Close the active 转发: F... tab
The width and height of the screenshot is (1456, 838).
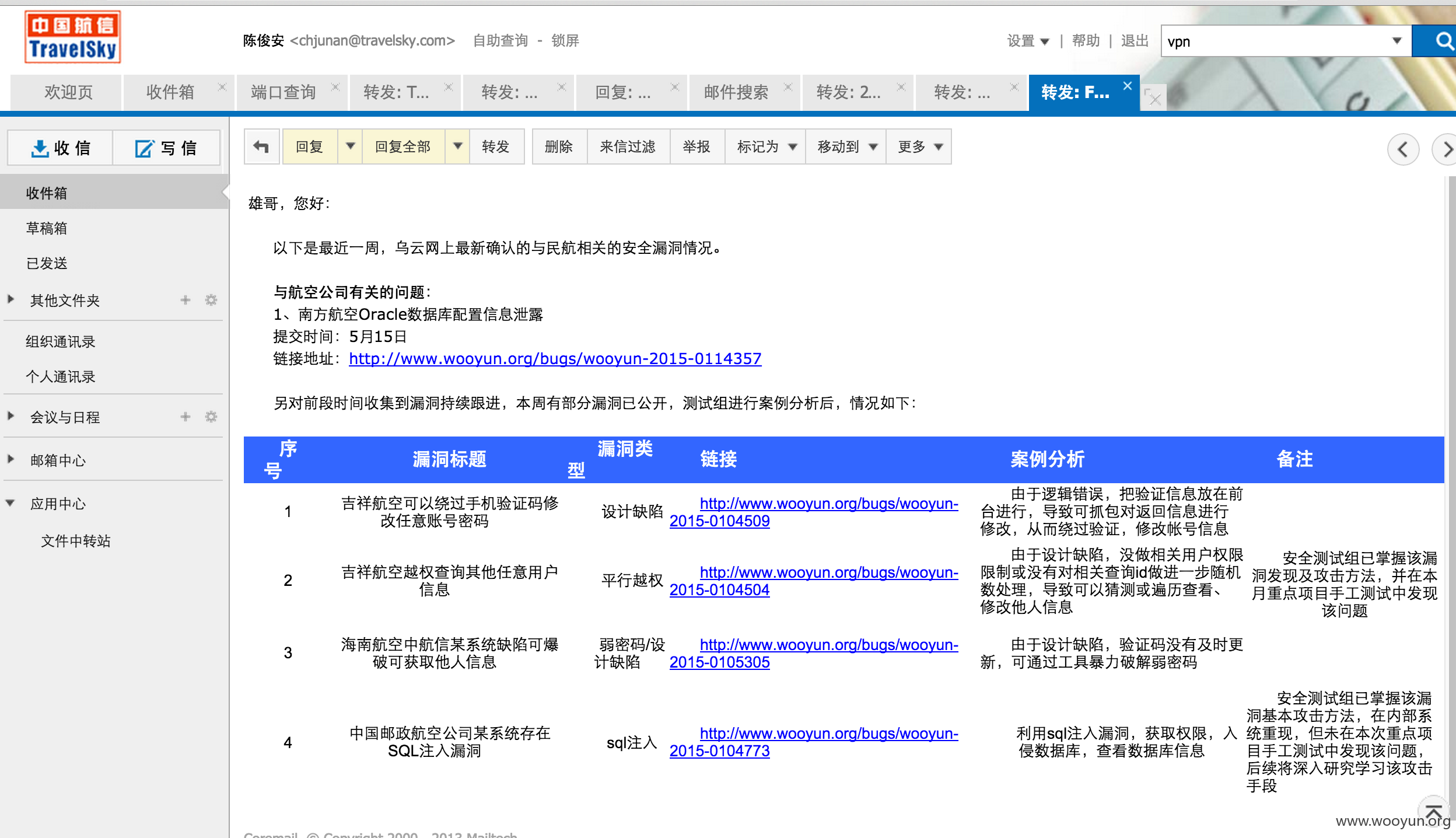pos(1128,86)
